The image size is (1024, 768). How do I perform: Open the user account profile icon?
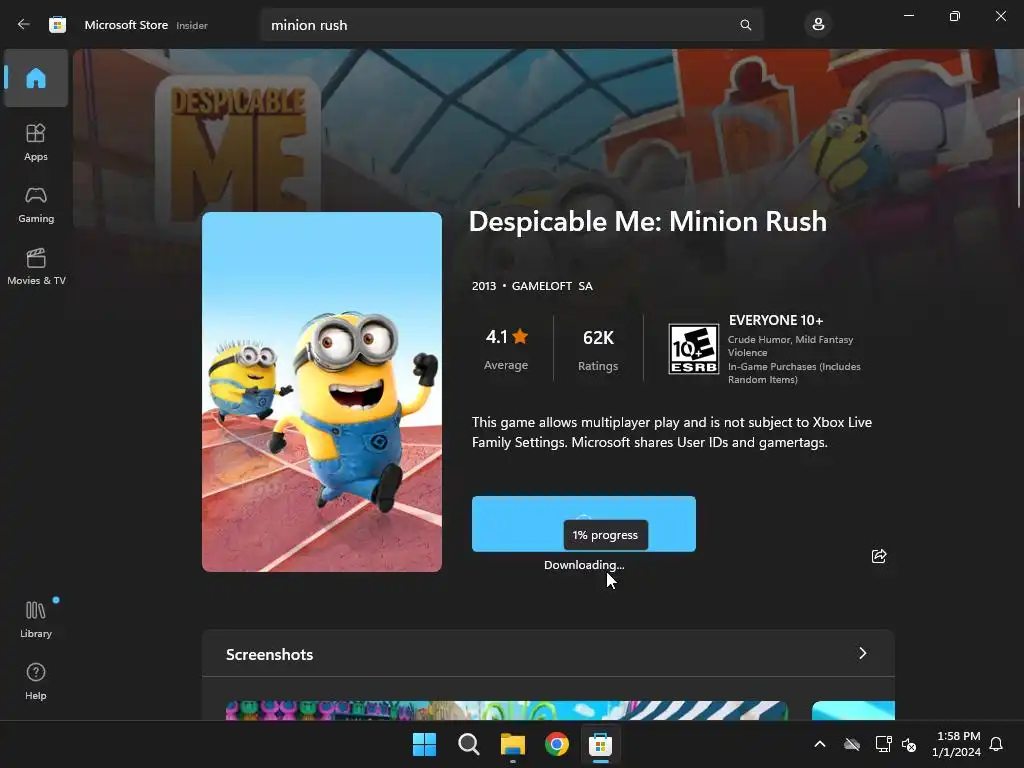click(x=818, y=25)
